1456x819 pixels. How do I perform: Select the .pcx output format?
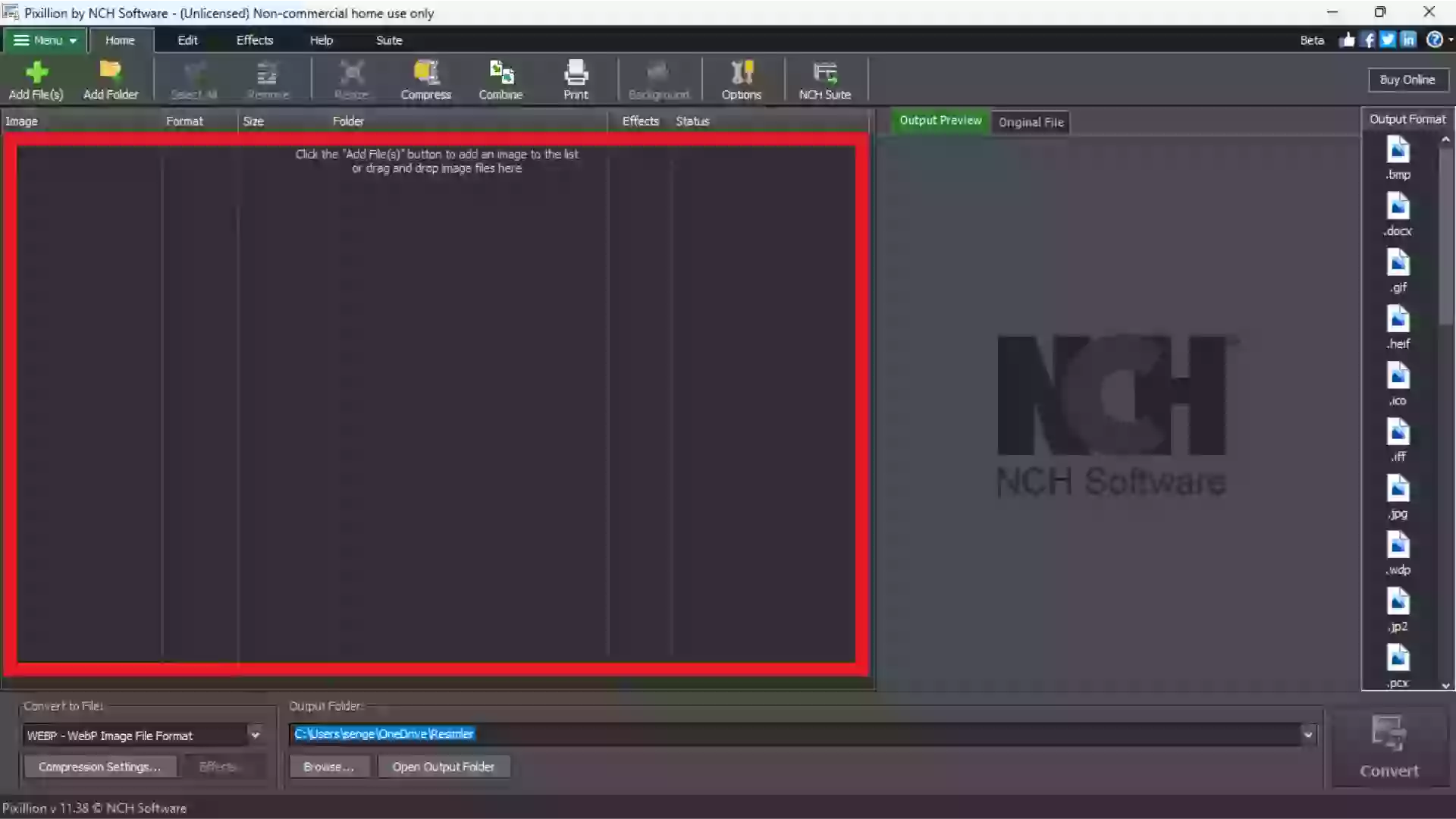click(1398, 666)
